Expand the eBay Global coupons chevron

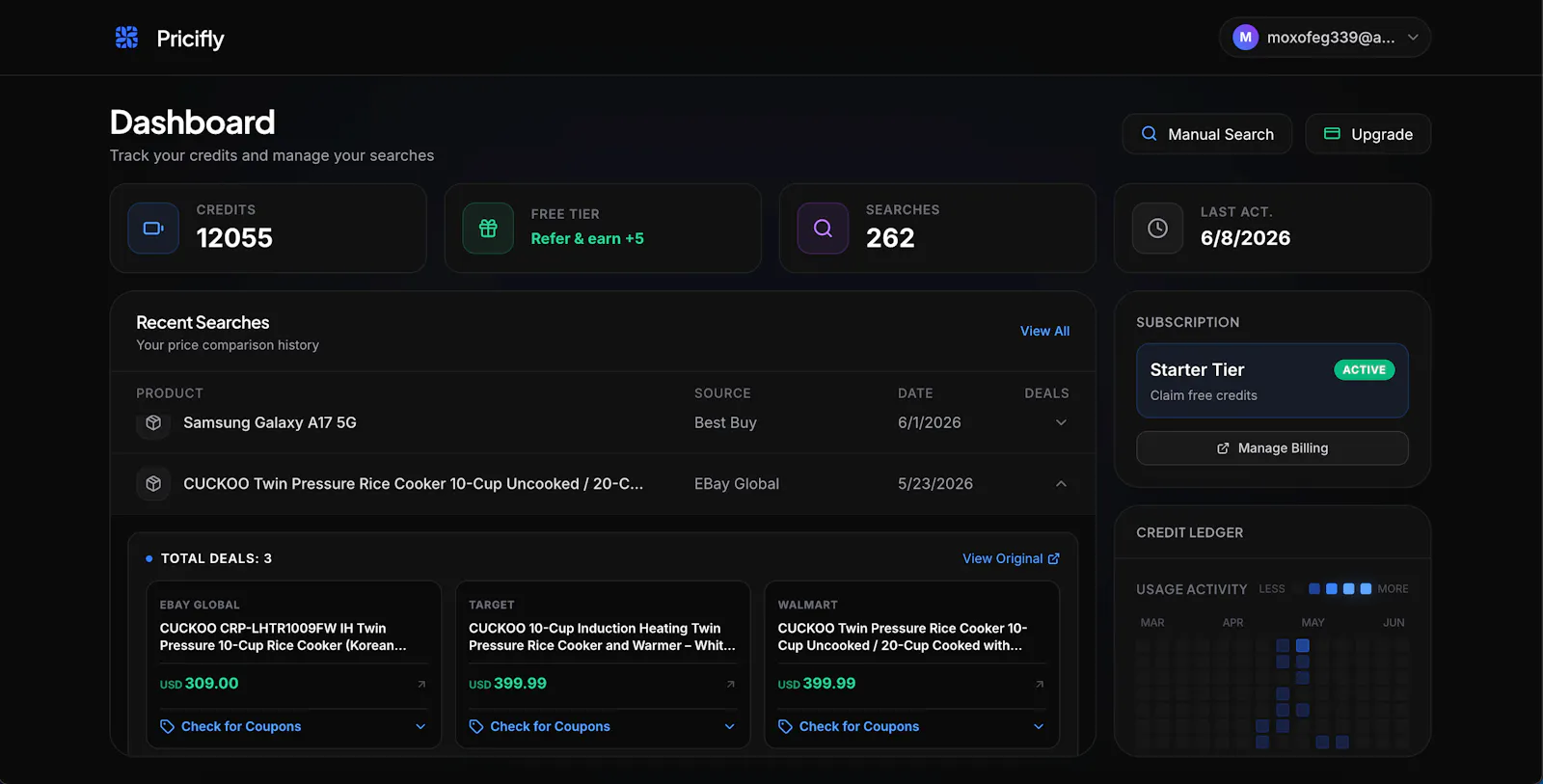point(420,726)
